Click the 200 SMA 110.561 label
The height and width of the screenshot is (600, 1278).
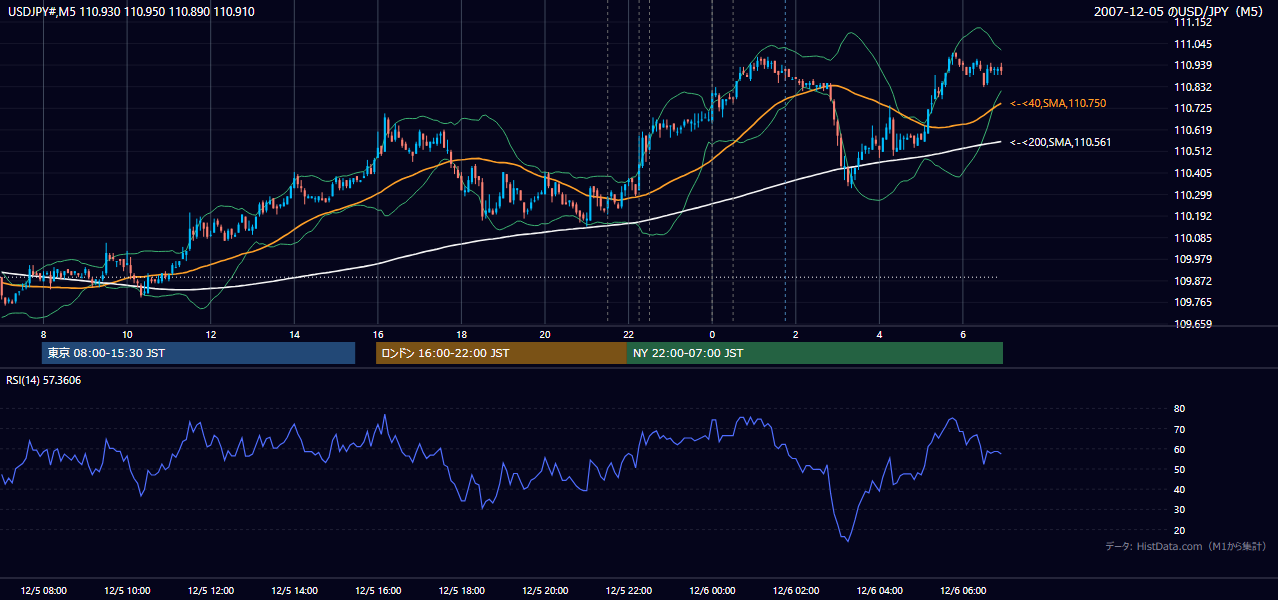pyautogui.click(x=1061, y=142)
